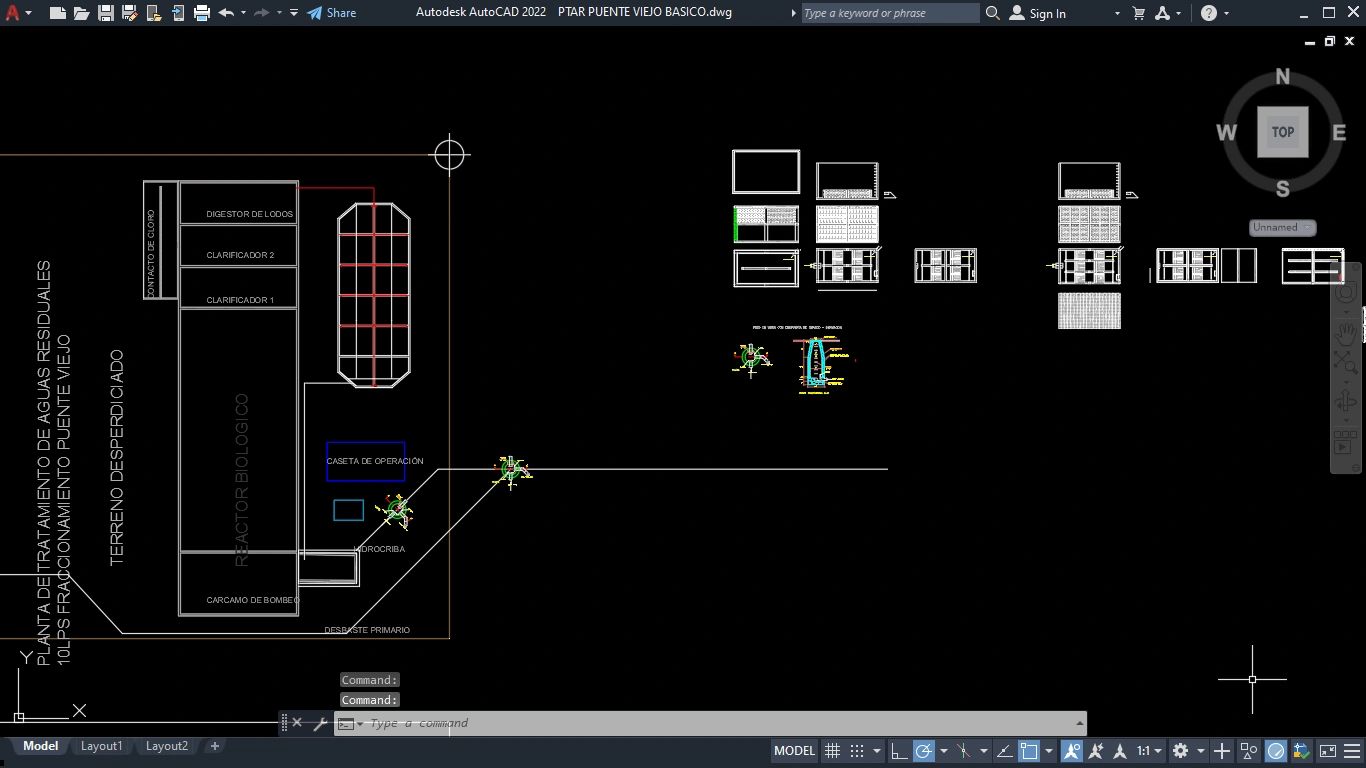Screen dimensions: 1366x768
Task: Open the Autodesk App Store cart icon
Action: point(1138,13)
